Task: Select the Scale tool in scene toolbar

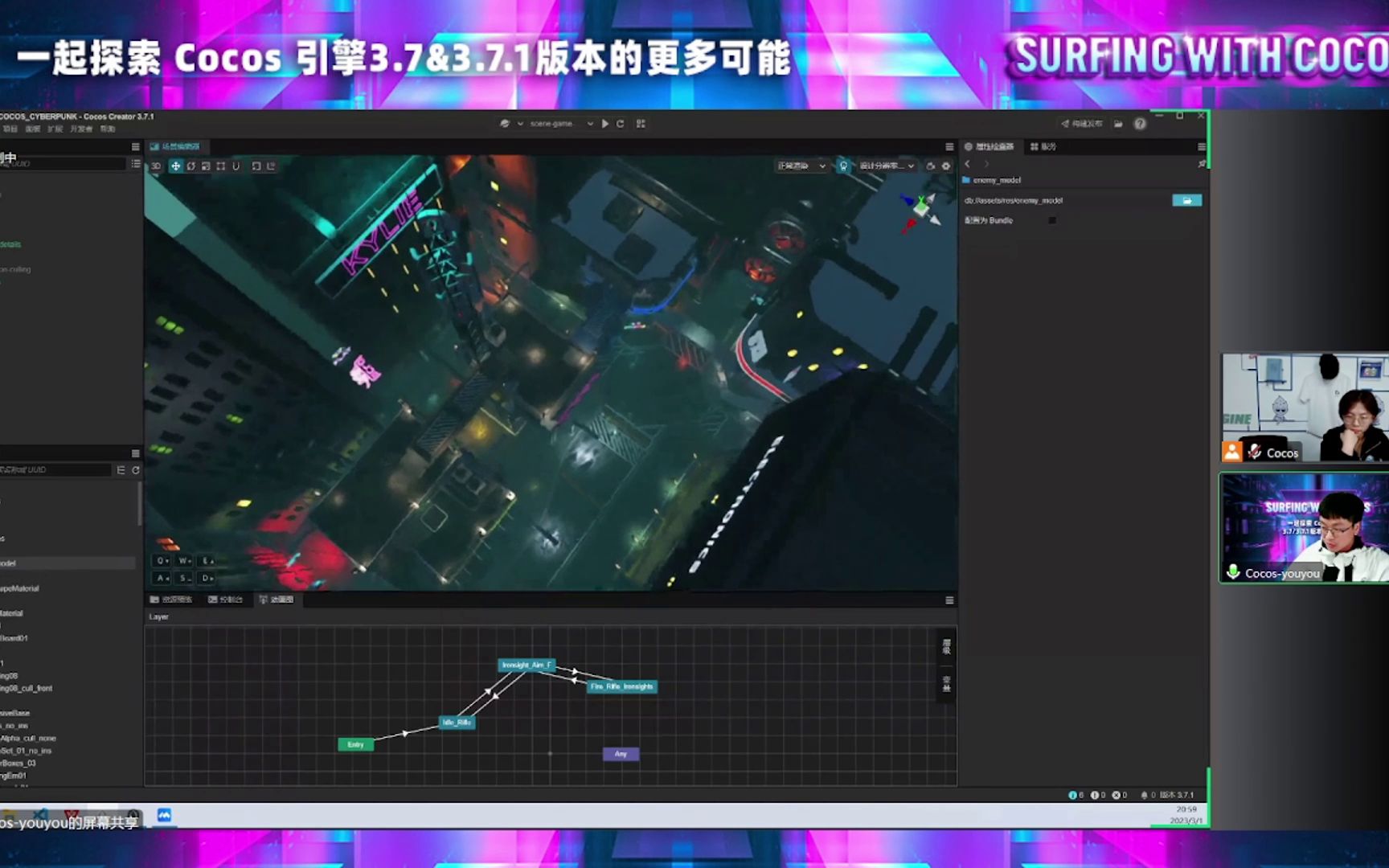Action: (206, 166)
